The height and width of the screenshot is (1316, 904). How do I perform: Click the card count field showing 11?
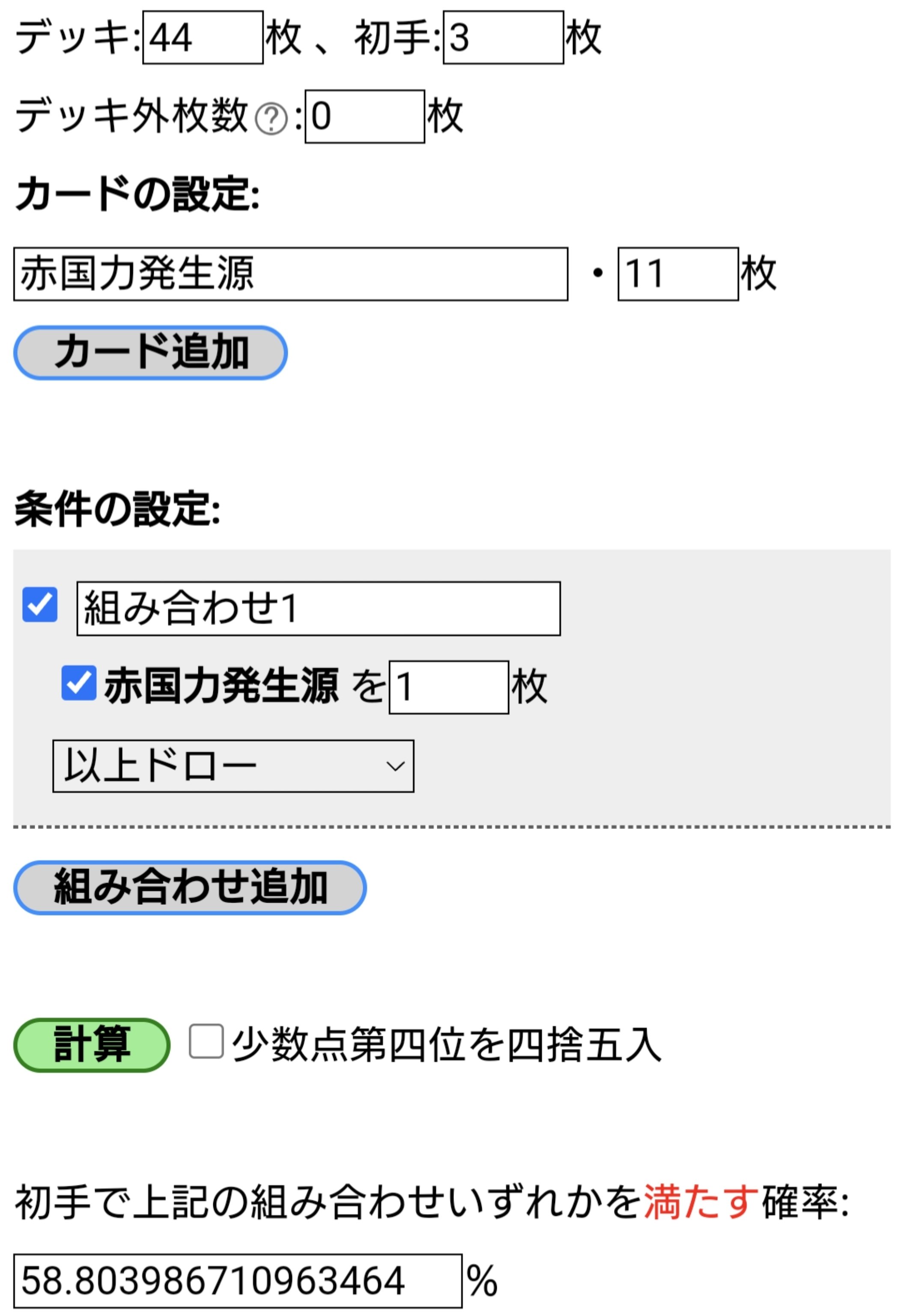point(678,274)
